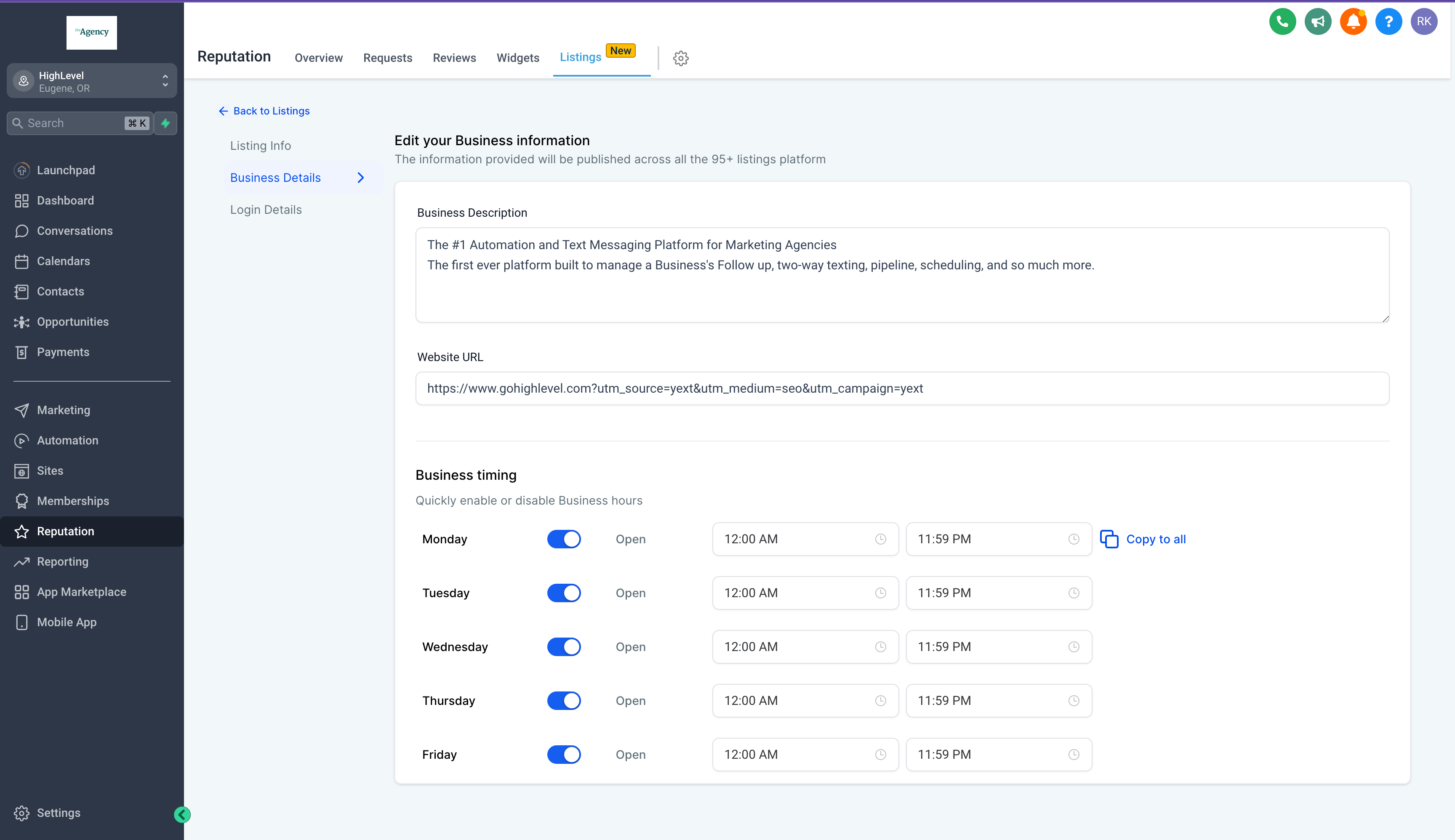Toggle Wednesday business hours switch
Viewport: 1455px width, 840px height.
coord(564,647)
